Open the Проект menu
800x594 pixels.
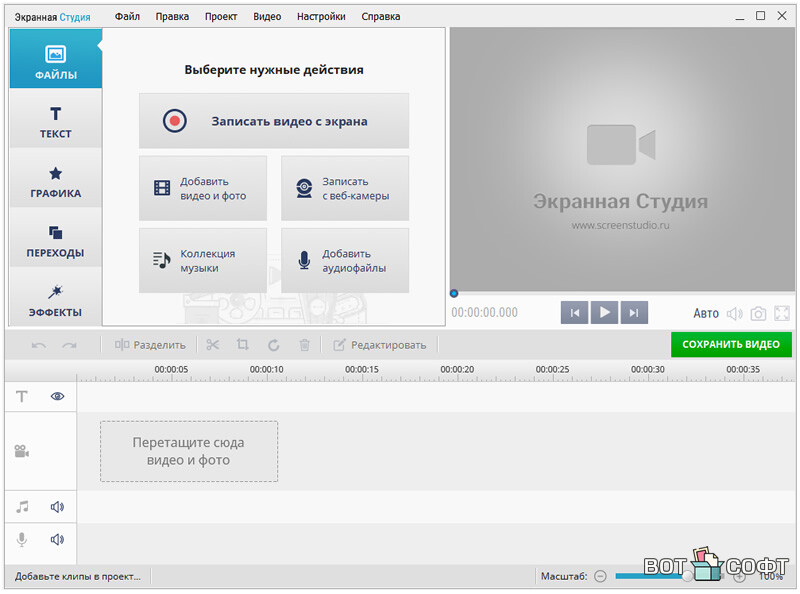(221, 16)
